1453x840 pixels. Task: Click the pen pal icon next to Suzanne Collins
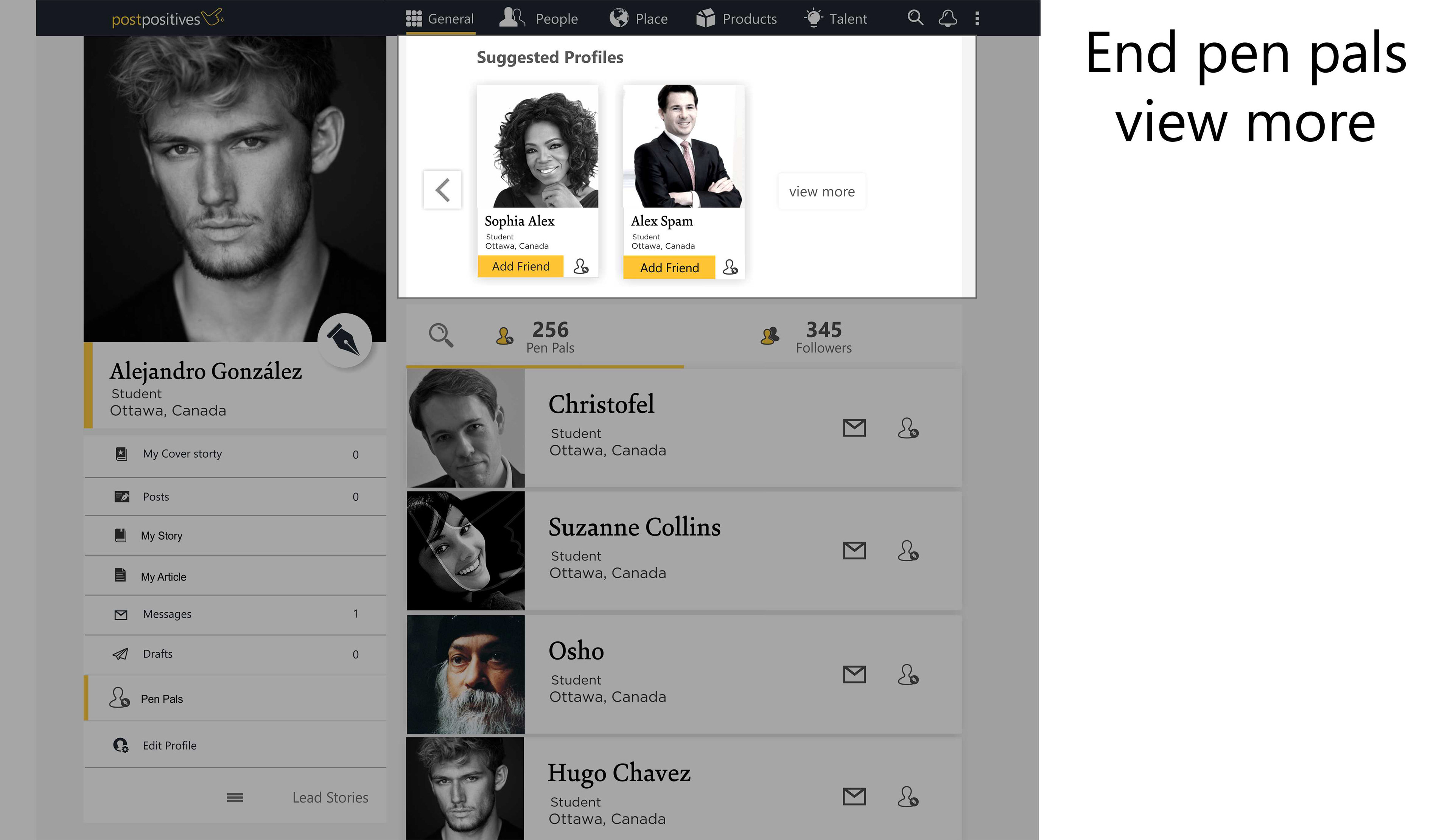(x=907, y=551)
